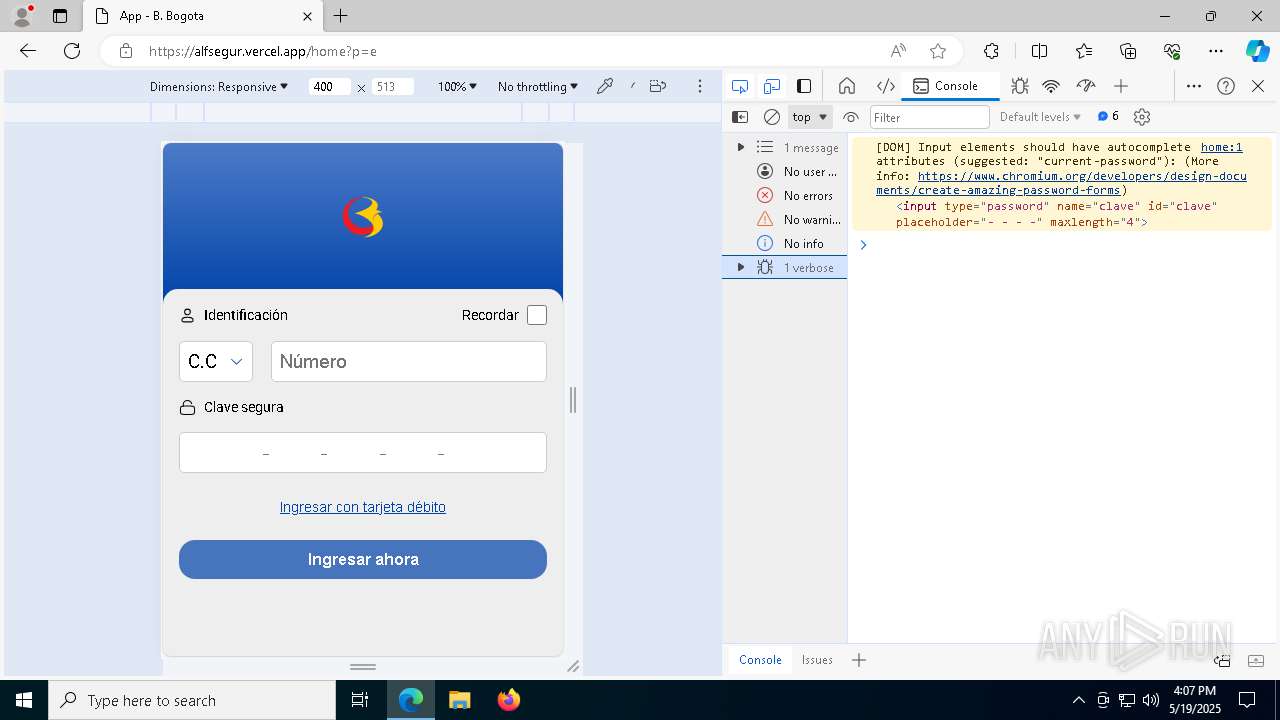Image resolution: width=1280 pixels, height=720 pixels.
Task: Open Edge Favorites list icon
Action: pyautogui.click(x=1084, y=51)
